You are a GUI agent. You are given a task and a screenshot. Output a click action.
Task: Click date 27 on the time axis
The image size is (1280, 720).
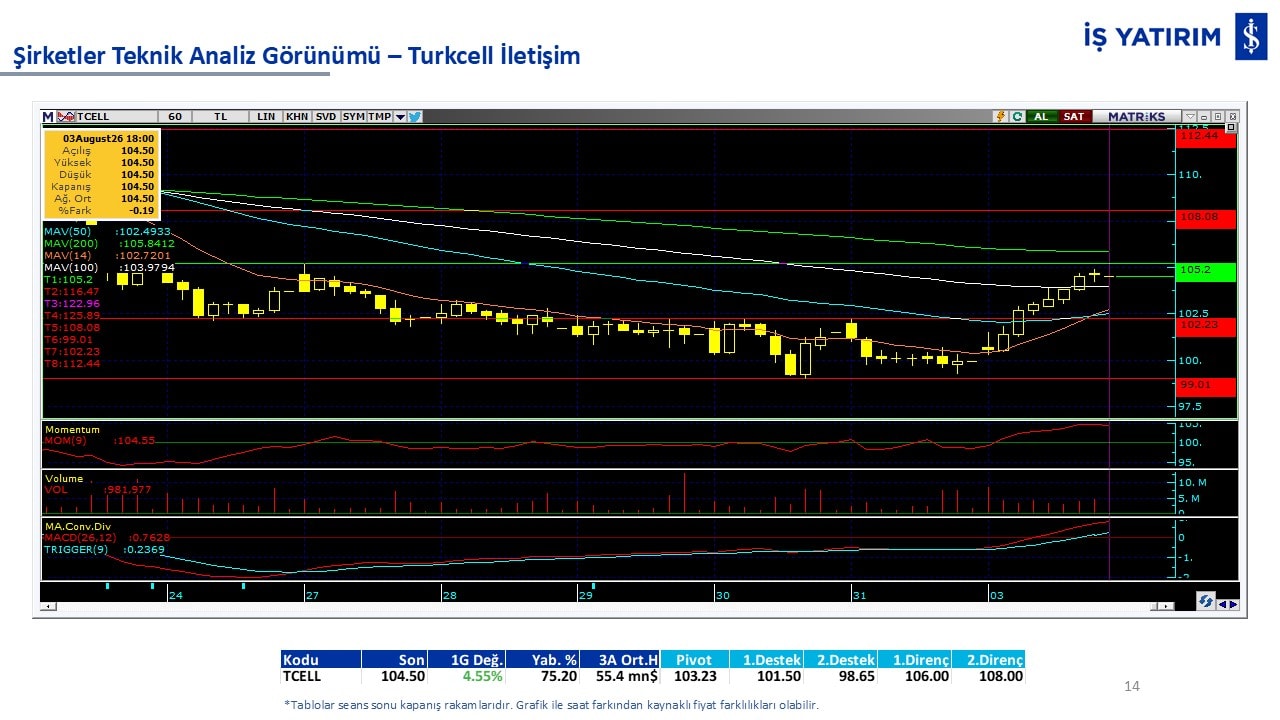pyautogui.click(x=312, y=595)
